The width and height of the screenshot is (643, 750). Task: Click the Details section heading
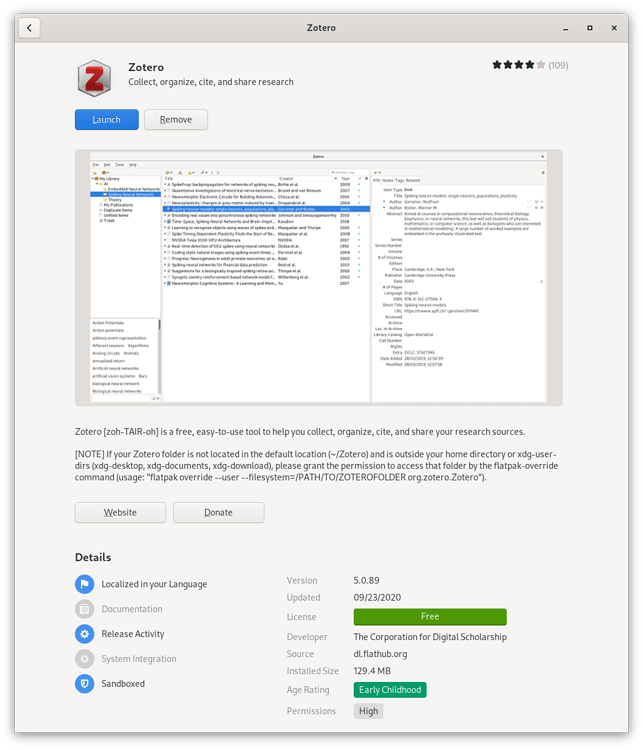click(93, 557)
